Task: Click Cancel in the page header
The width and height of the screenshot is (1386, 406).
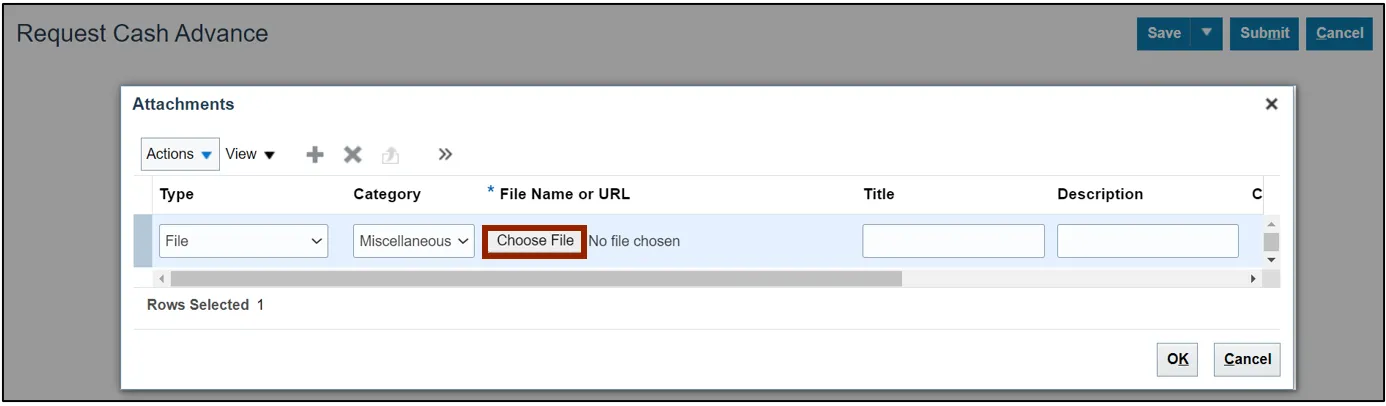Action: (1339, 33)
